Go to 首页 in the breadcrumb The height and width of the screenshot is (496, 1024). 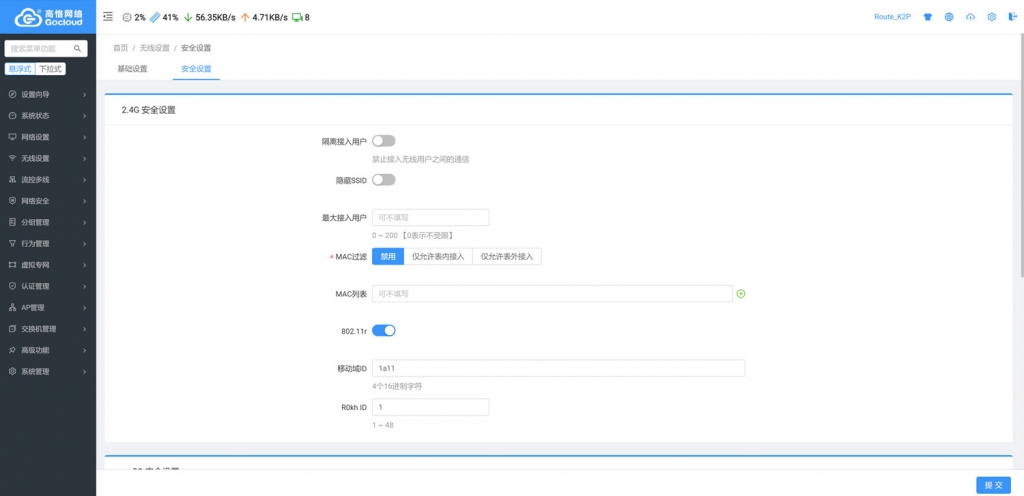121,48
